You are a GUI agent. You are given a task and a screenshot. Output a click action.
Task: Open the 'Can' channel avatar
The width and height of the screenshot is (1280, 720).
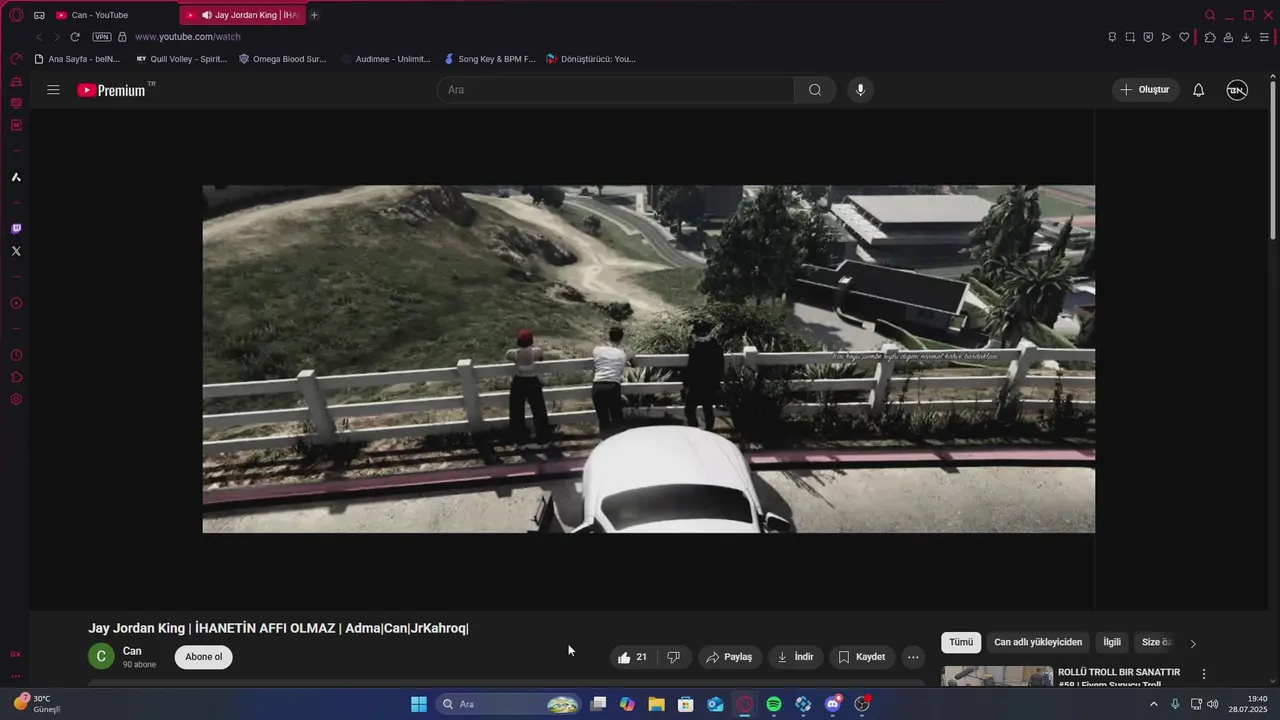[101, 657]
